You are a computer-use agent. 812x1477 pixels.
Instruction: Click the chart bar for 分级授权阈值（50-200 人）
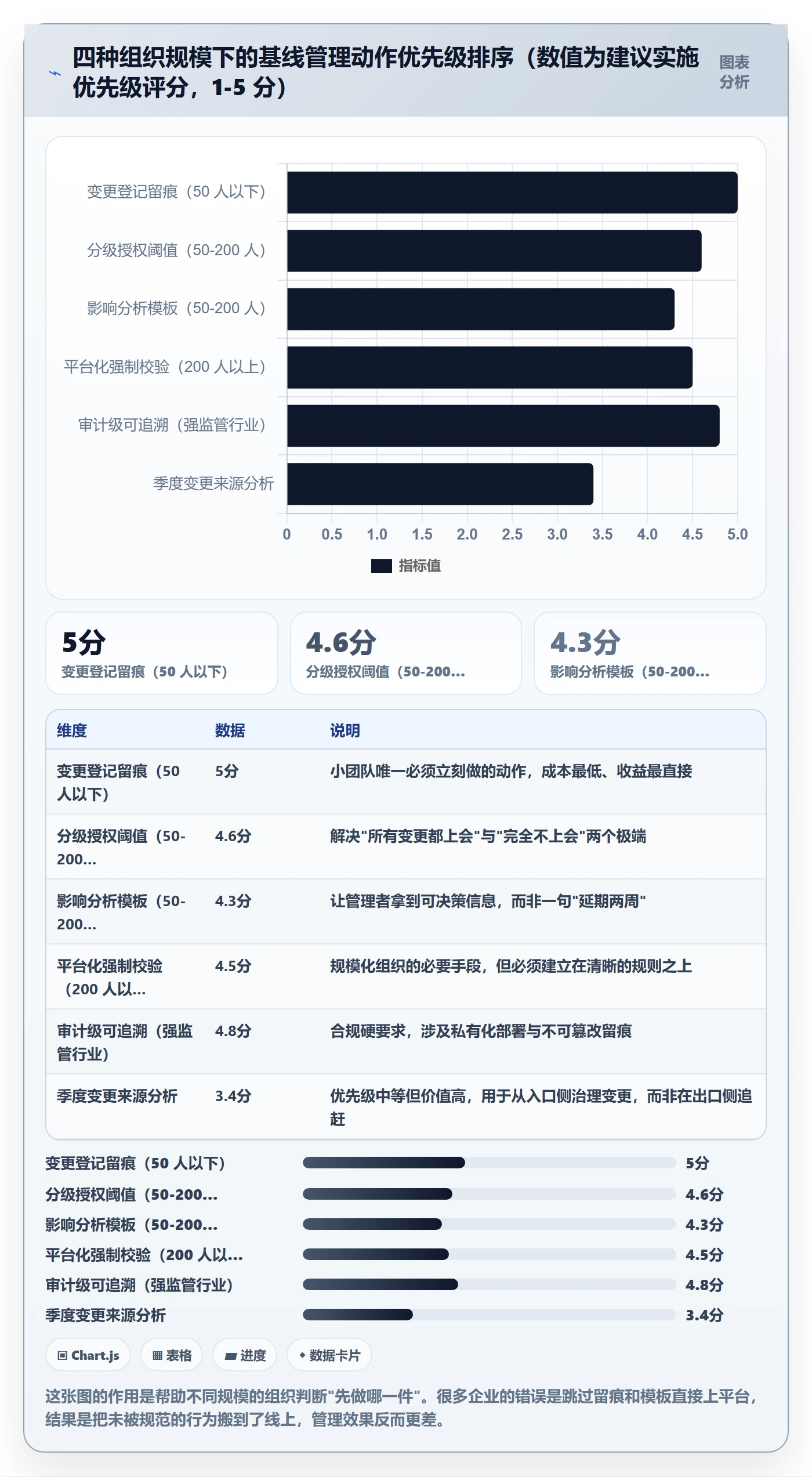pos(494,251)
